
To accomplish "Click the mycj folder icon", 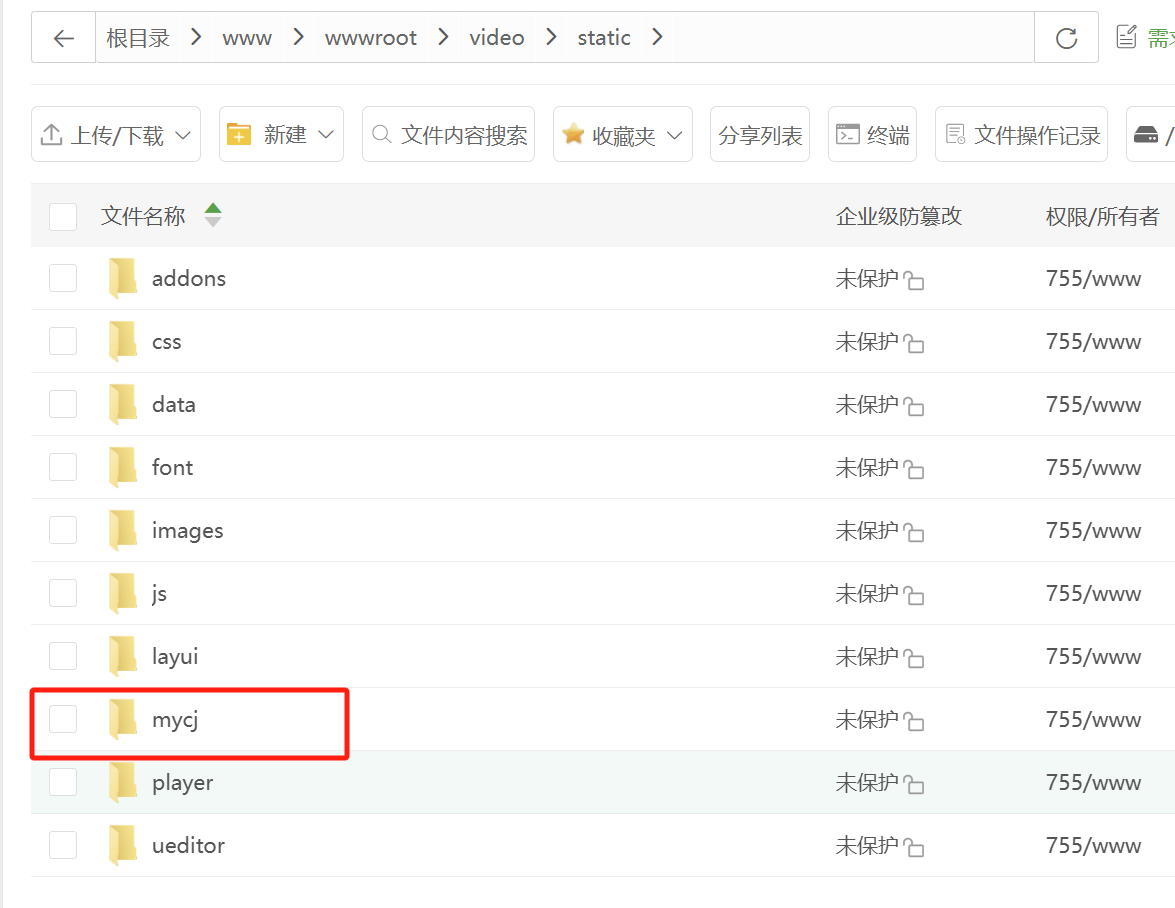I will tap(123, 719).
